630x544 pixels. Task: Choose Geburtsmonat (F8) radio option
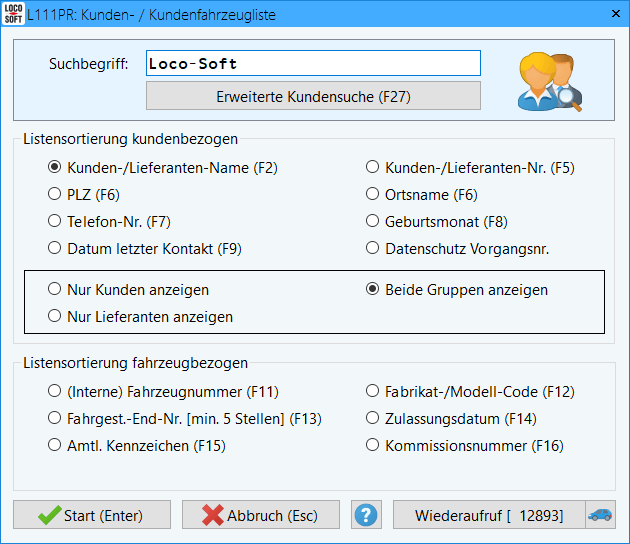373,222
